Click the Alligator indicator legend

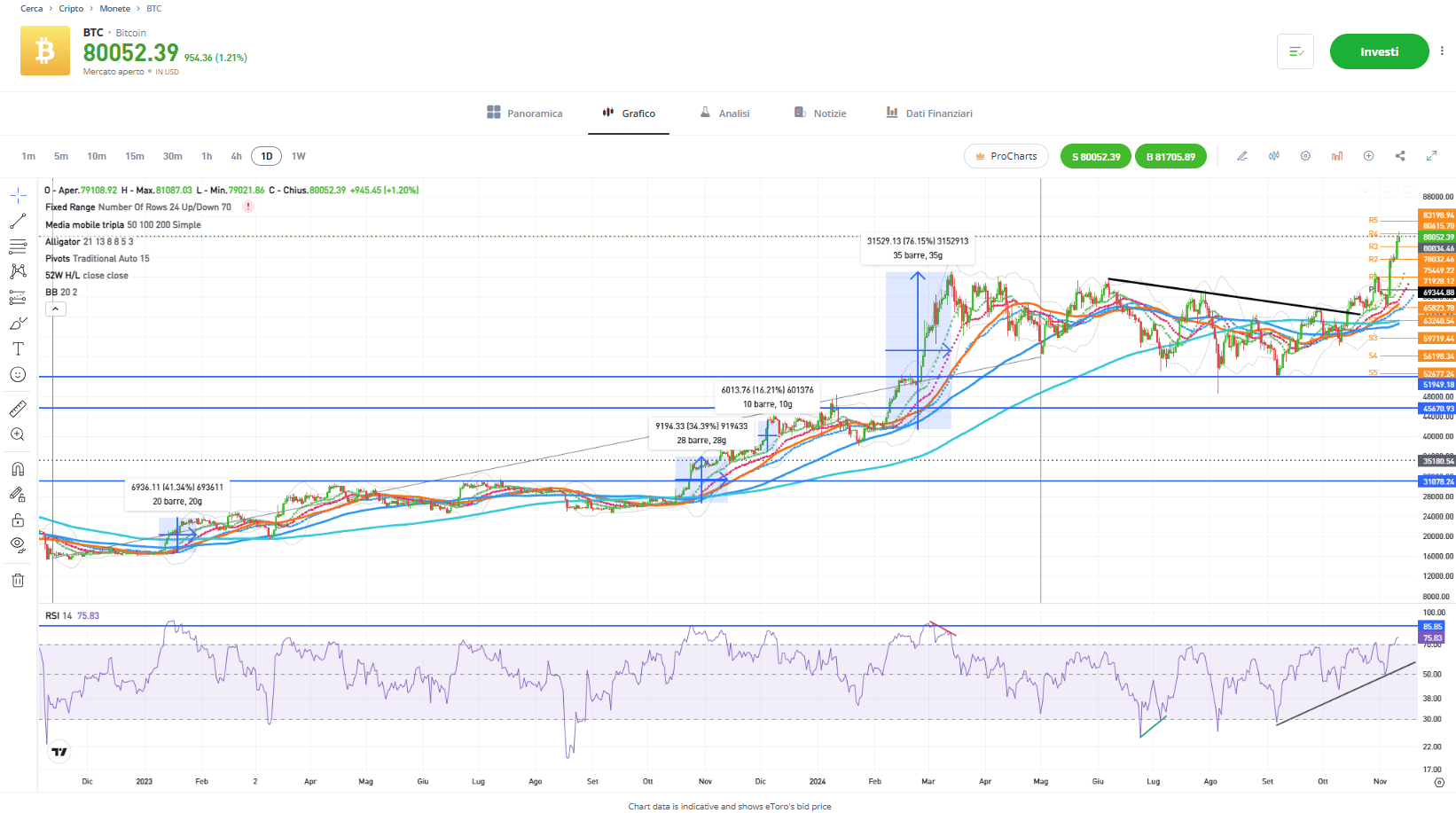coord(90,241)
